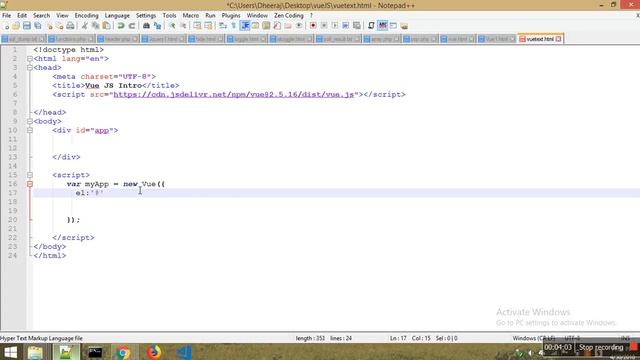This screenshot has height=360, width=640.
Task: Toggle INS insert mode in status bar
Action: [x=625, y=338]
